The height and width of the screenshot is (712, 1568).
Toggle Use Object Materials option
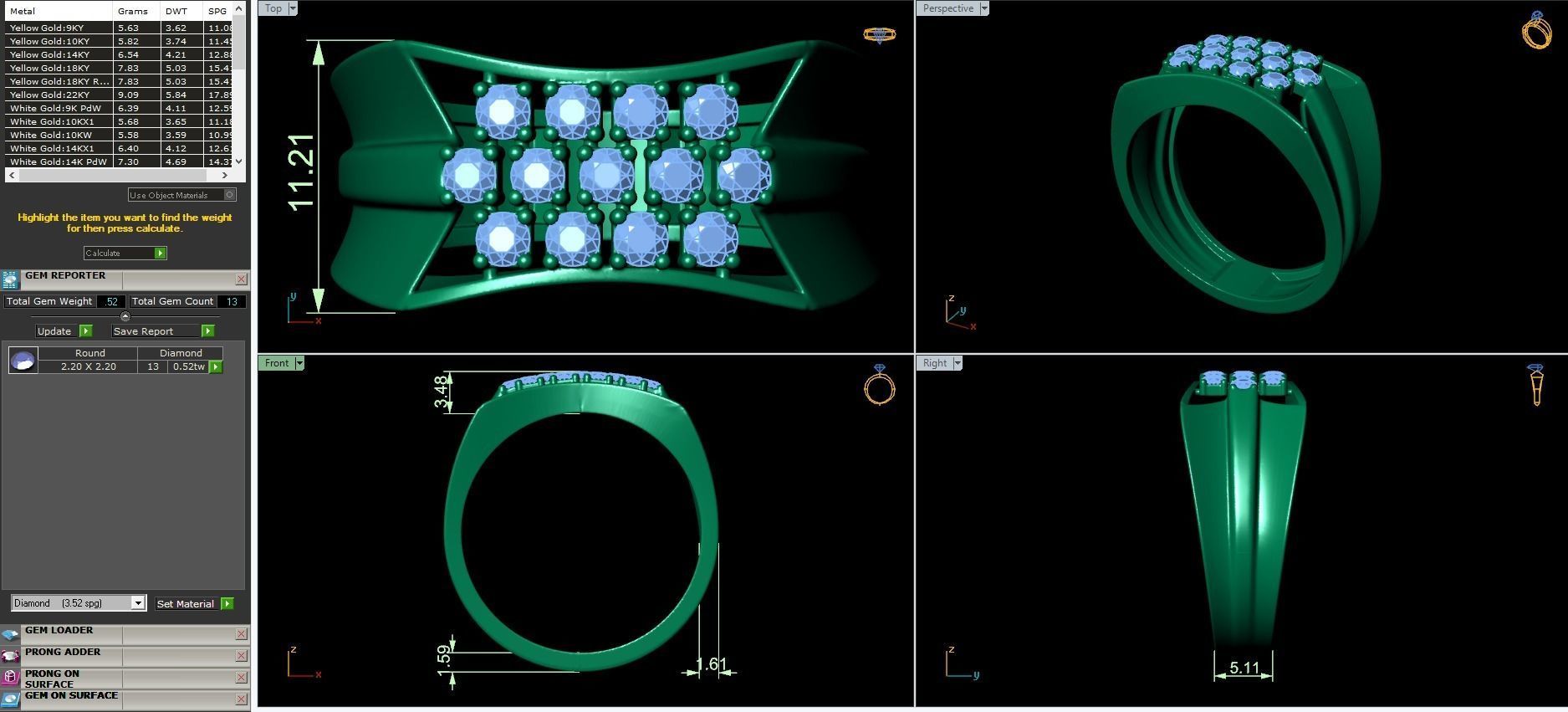click(x=230, y=195)
